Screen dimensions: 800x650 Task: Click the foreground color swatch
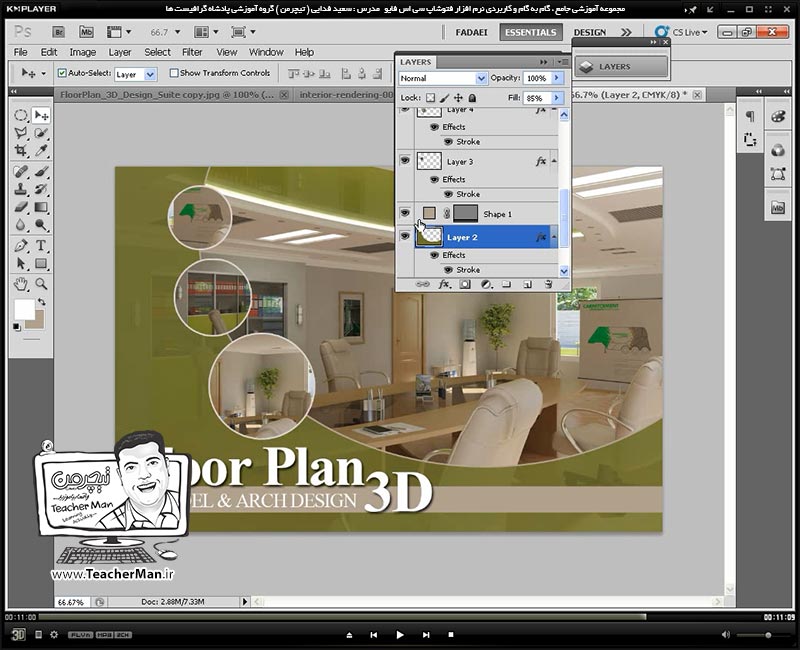click(x=23, y=309)
